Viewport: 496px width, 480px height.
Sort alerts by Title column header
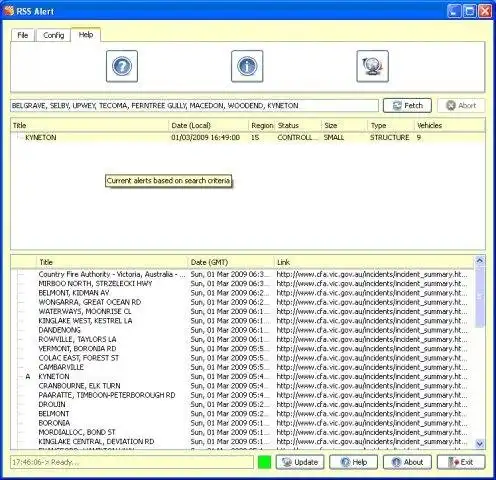pos(90,126)
